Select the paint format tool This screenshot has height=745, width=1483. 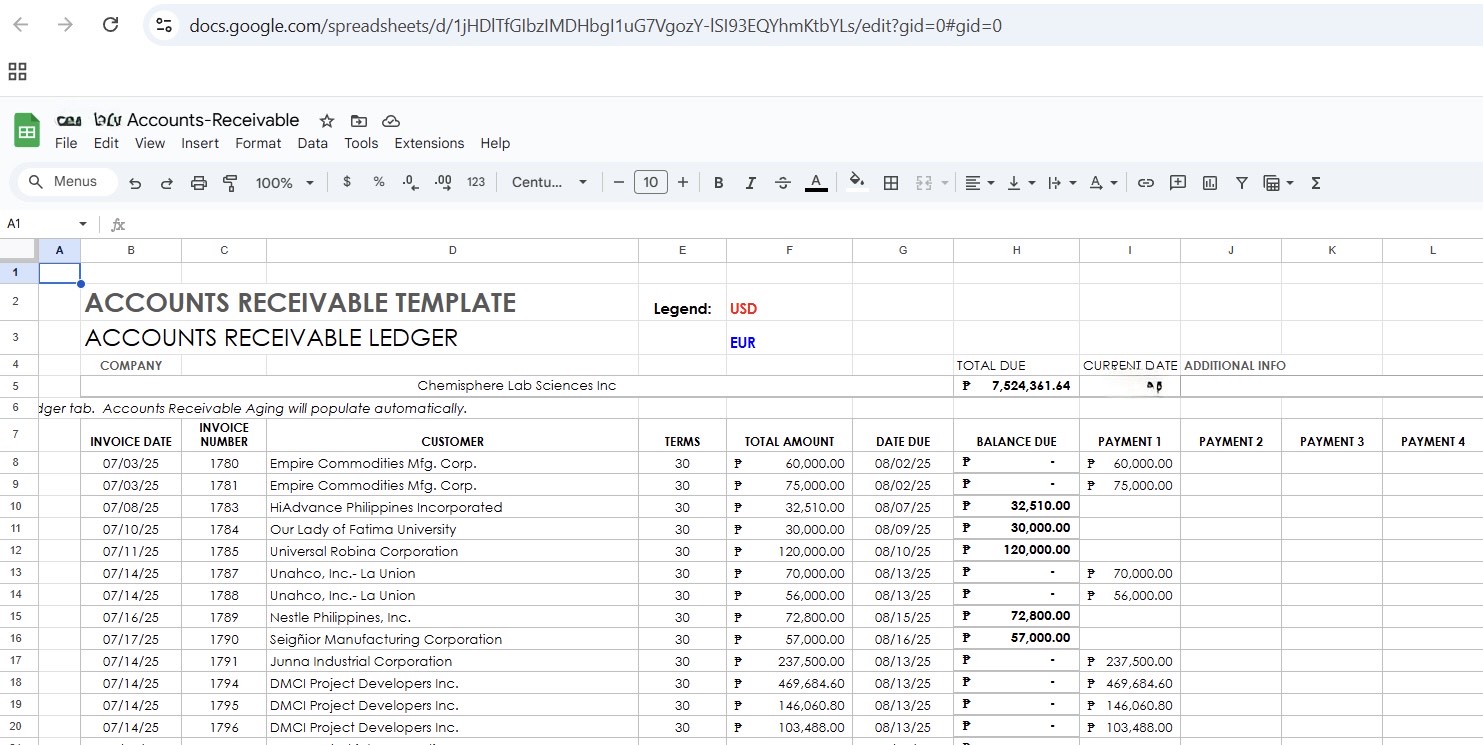point(230,183)
